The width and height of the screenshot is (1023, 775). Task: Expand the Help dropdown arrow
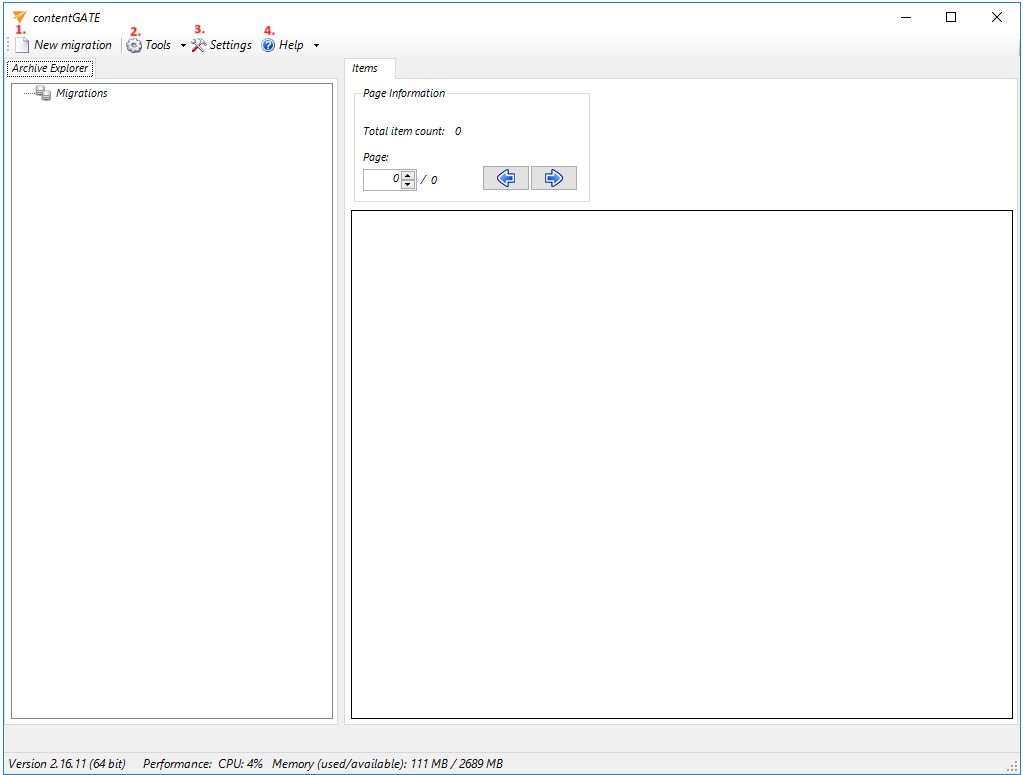pyautogui.click(x=316, y=46)
